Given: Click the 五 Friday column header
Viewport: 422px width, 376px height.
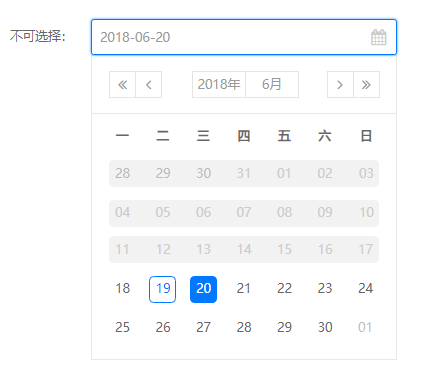Looking at the screenshot, I should click(284, 136).
